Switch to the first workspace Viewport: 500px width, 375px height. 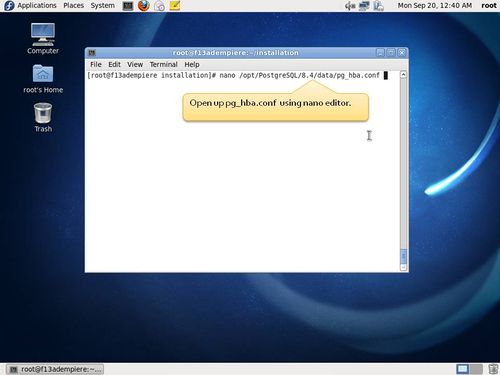(x=463, y=369)
